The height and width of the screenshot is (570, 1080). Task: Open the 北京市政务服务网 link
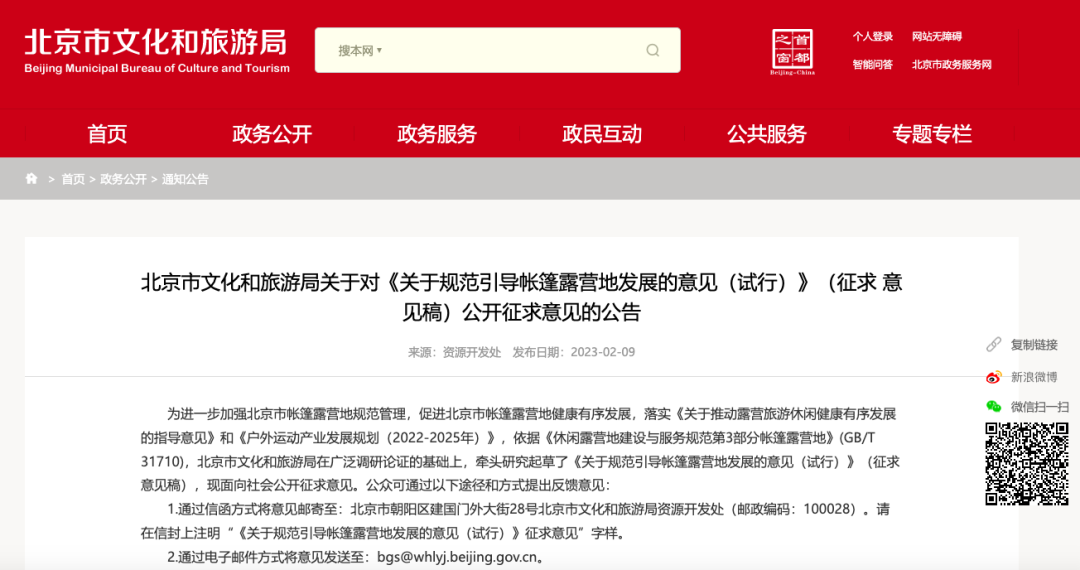pos(951,65)
